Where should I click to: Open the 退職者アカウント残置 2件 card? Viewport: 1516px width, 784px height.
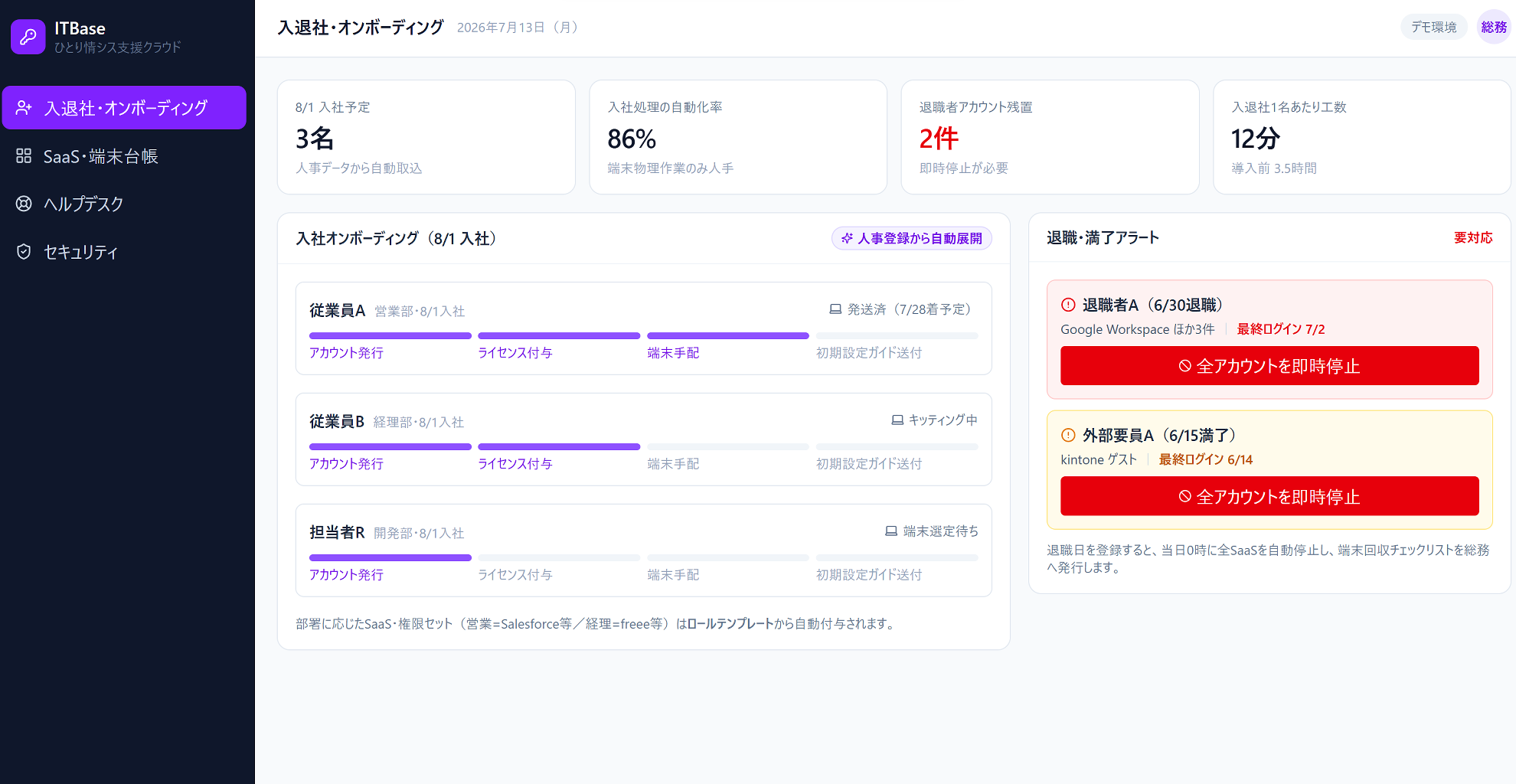(x=1050, y=137)
